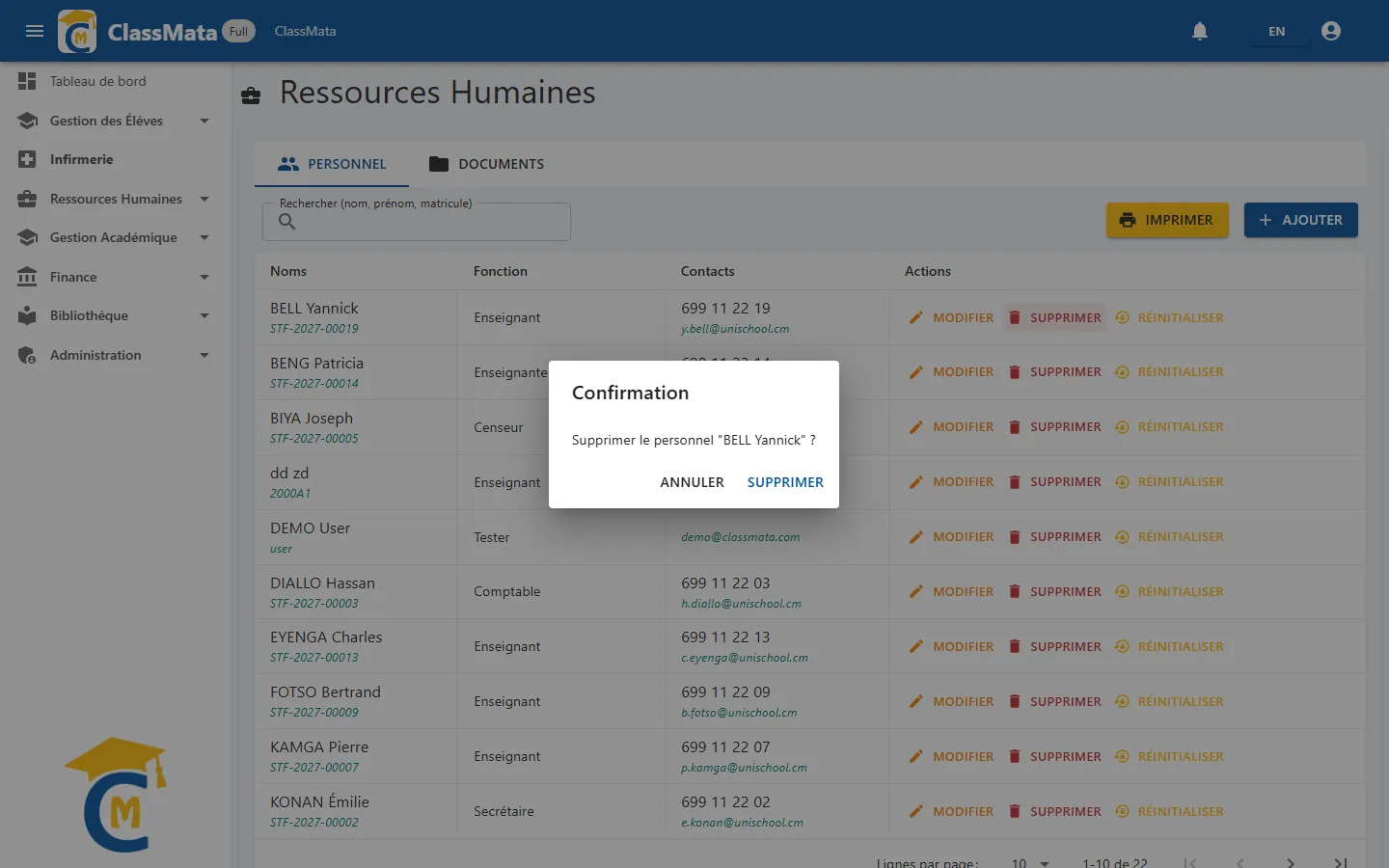Screen dimensions: 1389x868
Task: Click the email demo@classmata.com
Action: coord(741,537)
